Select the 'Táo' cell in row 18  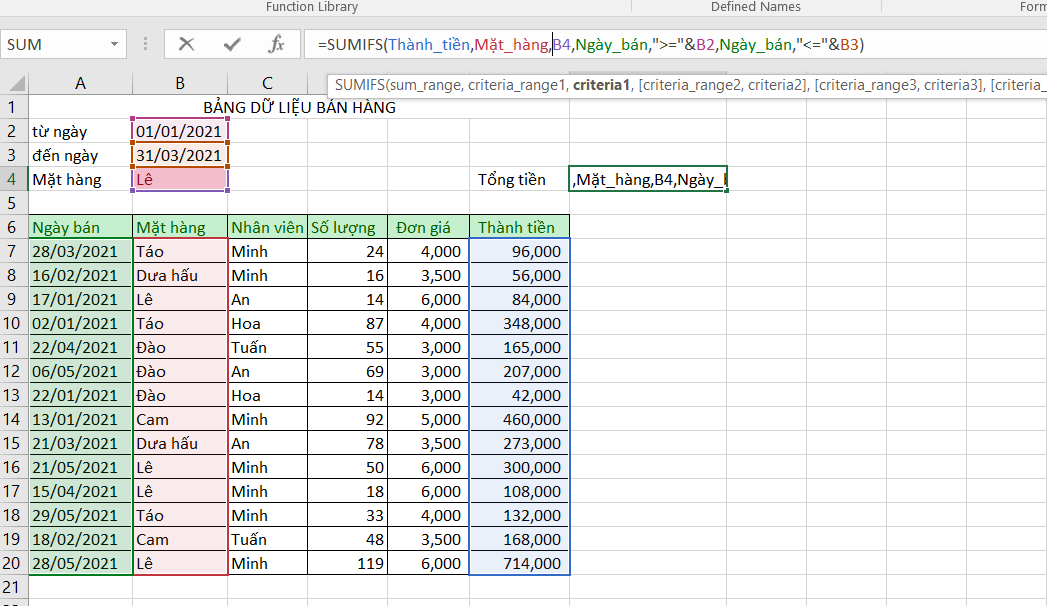(x=180, y=516)
